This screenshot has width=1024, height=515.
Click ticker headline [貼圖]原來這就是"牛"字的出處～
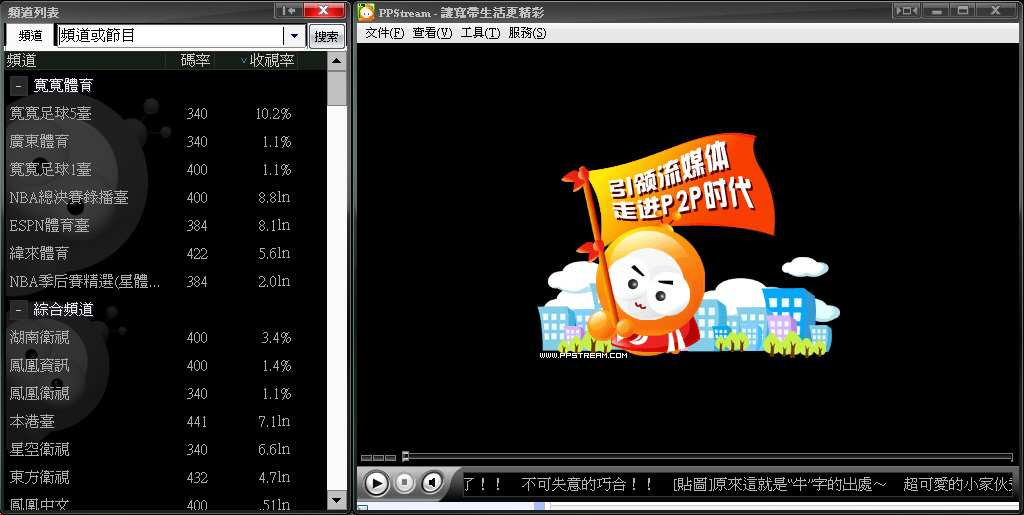(780, 484)
